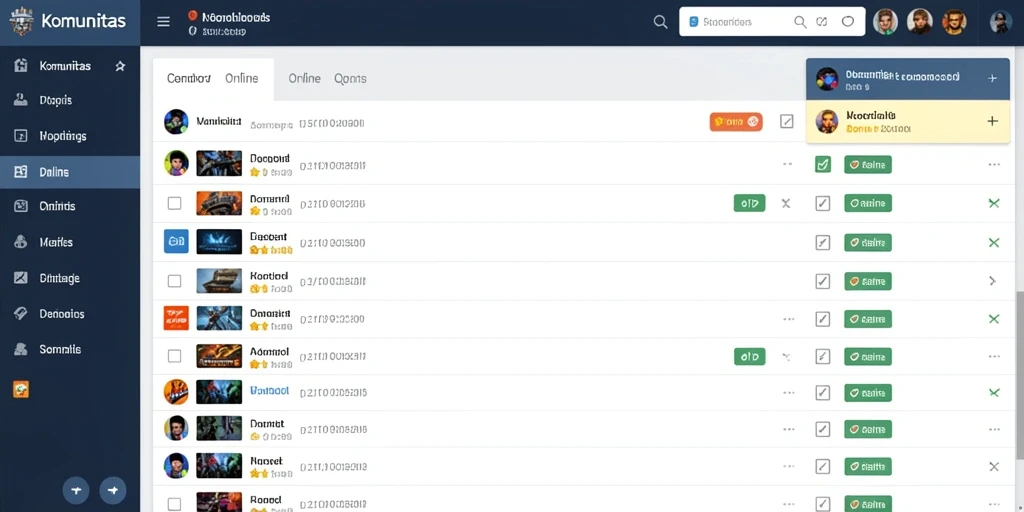Click the green OID badge on third row
1024x512 pixels.
click(750, 204)
